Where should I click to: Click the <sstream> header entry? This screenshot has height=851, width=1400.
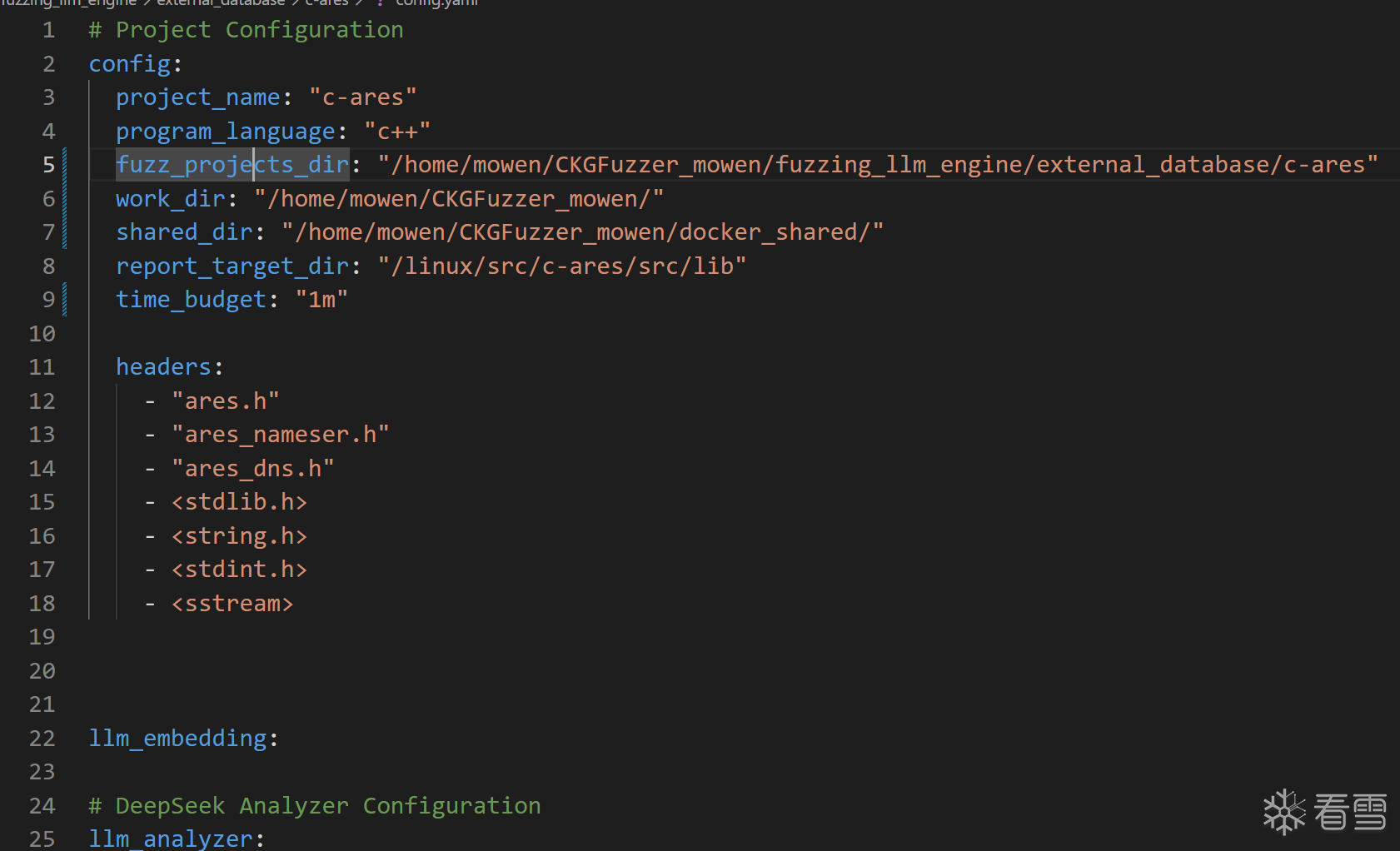[232, 604]
